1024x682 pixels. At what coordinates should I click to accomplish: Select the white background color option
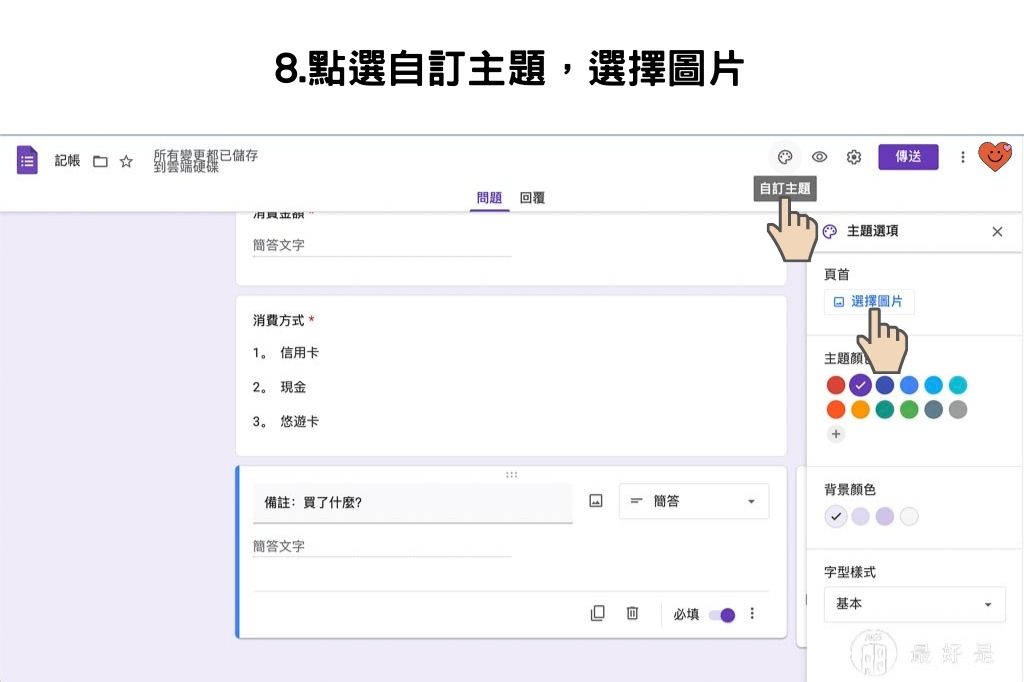pos(911,516)
